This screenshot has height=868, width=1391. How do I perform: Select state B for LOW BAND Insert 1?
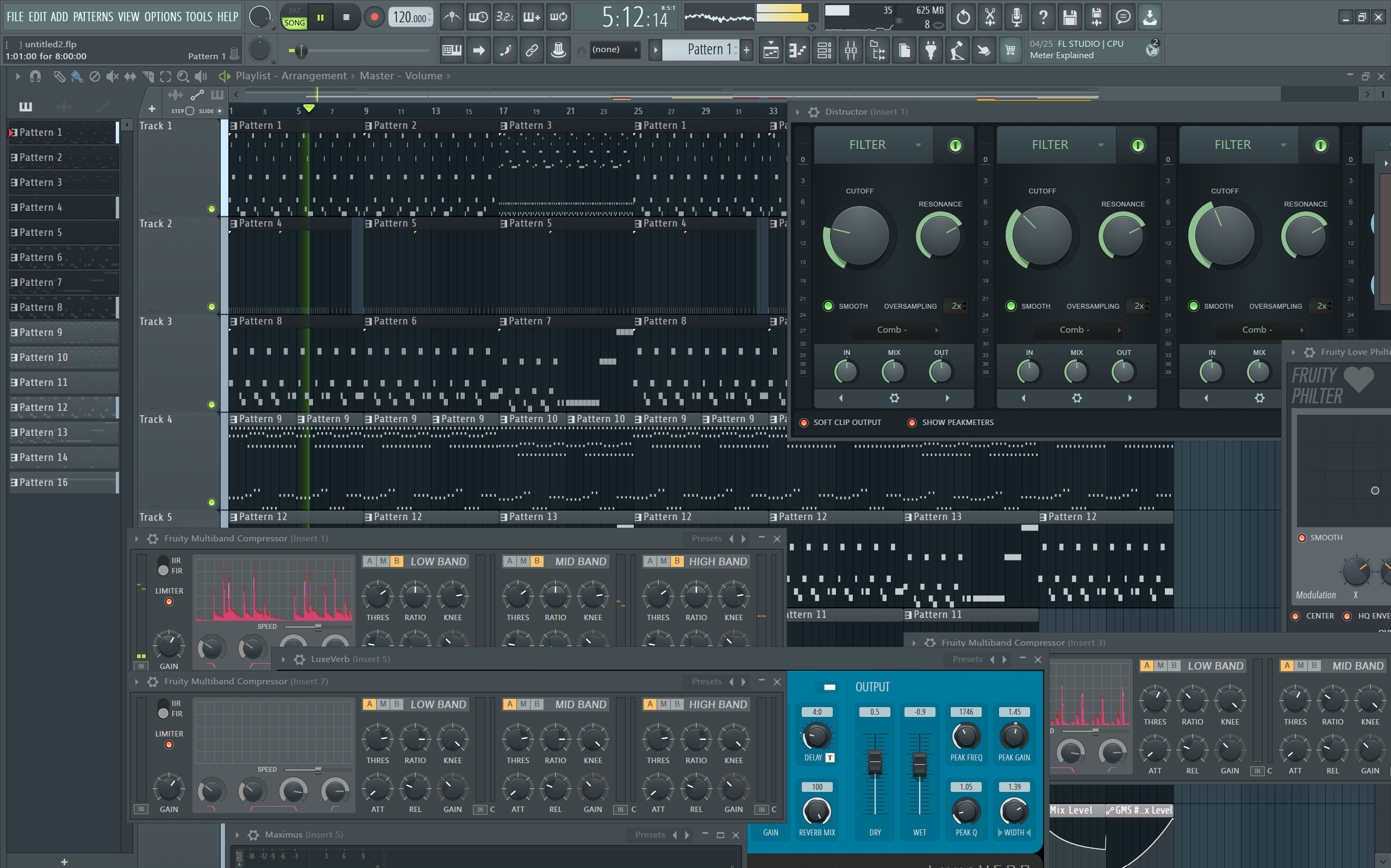[x=397, y=561]
